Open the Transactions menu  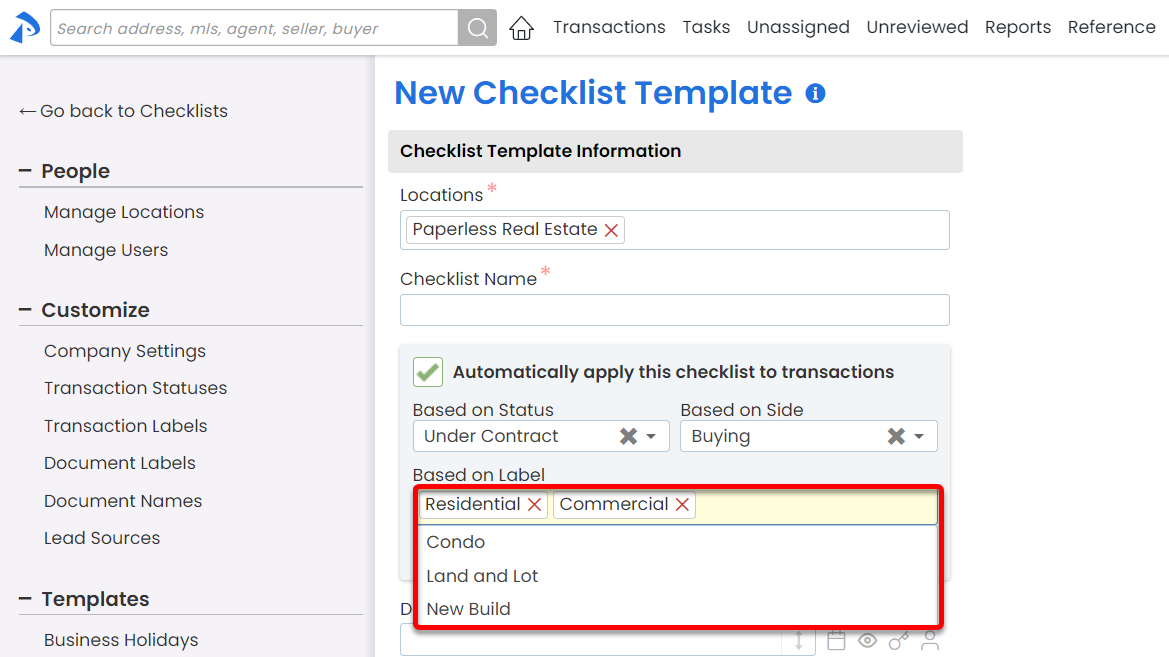point(609,28)
